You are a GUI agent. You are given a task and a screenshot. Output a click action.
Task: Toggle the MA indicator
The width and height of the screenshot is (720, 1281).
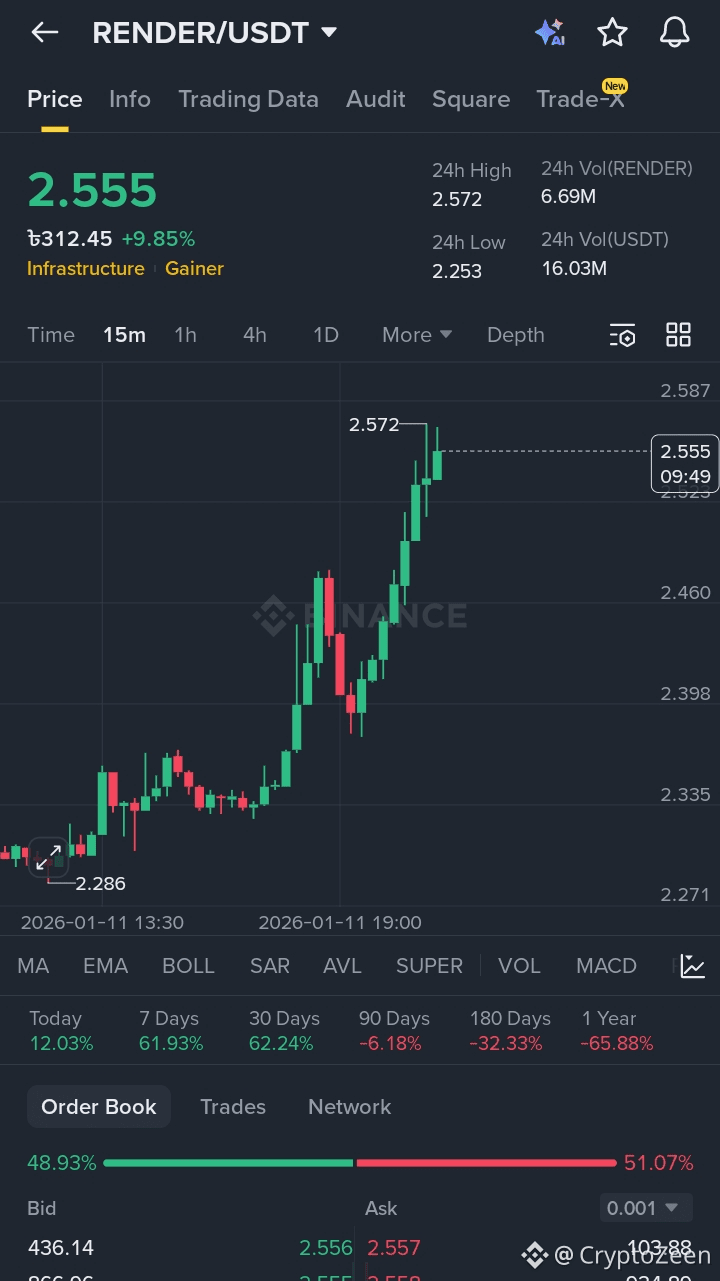click(33, 966)
